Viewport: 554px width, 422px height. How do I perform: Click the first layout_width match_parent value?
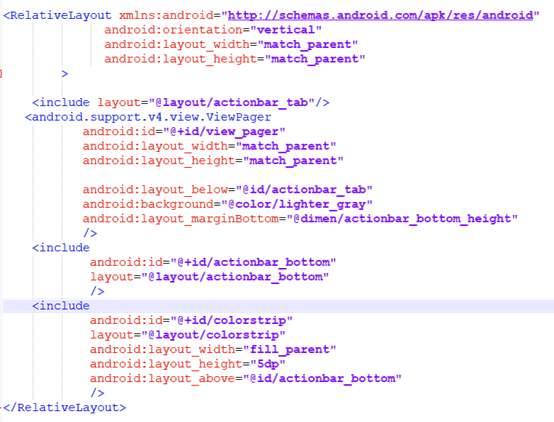point(308,45)
